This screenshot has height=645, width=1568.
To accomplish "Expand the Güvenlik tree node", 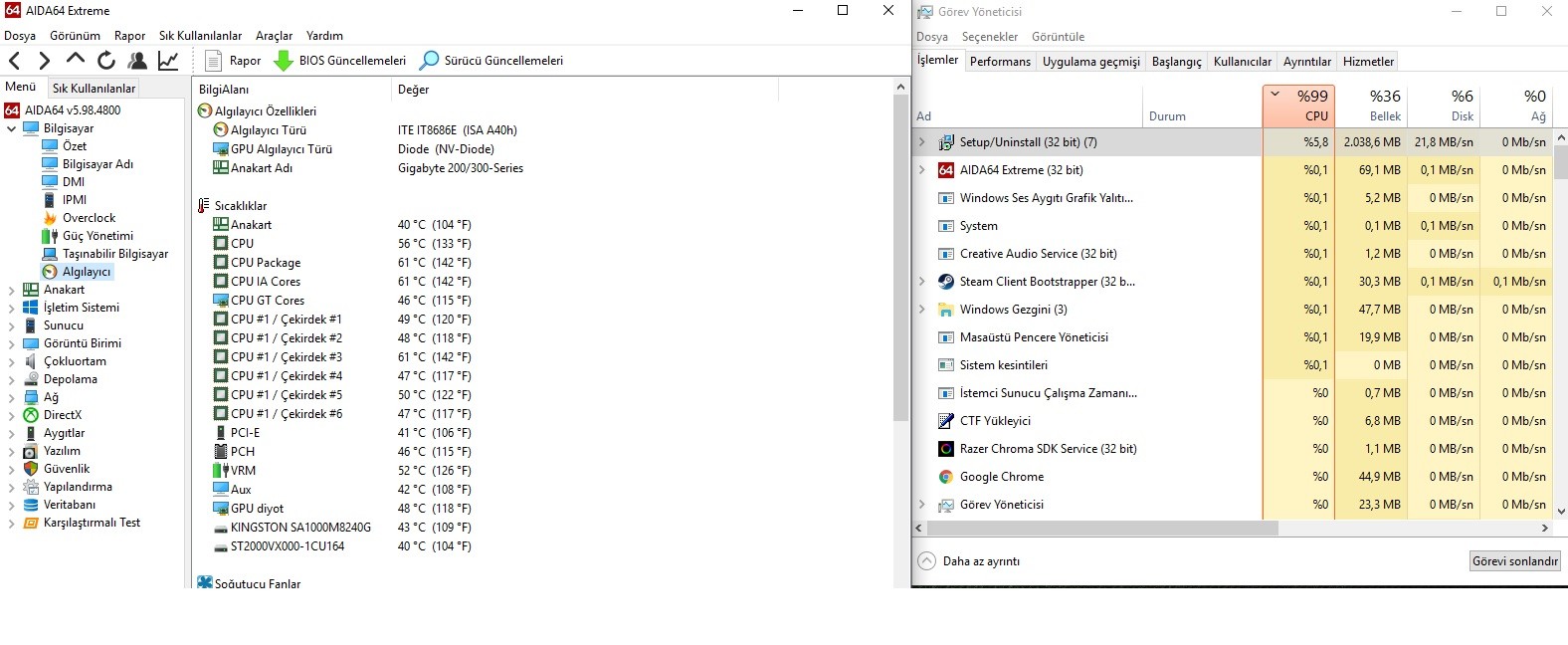I will [11, 469].
